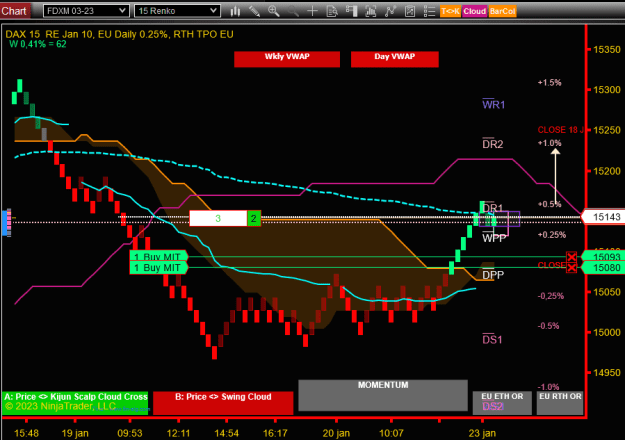Click the W 0,41% = 62 indicator text
The width and height of the screenshot is (625, 440).
pos(37,44)
